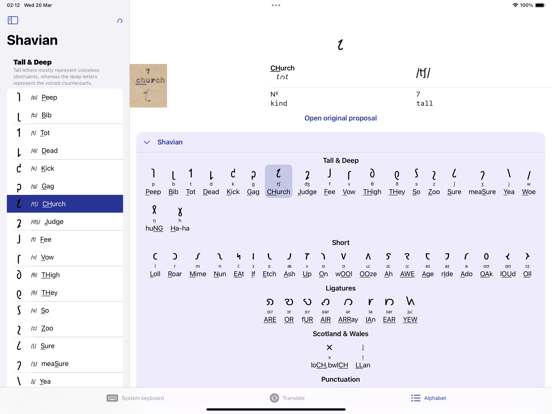The height and width of the screenshot is (414, 552).
Task: Select Kick in the sidebar list
Action: pos(65,168)
